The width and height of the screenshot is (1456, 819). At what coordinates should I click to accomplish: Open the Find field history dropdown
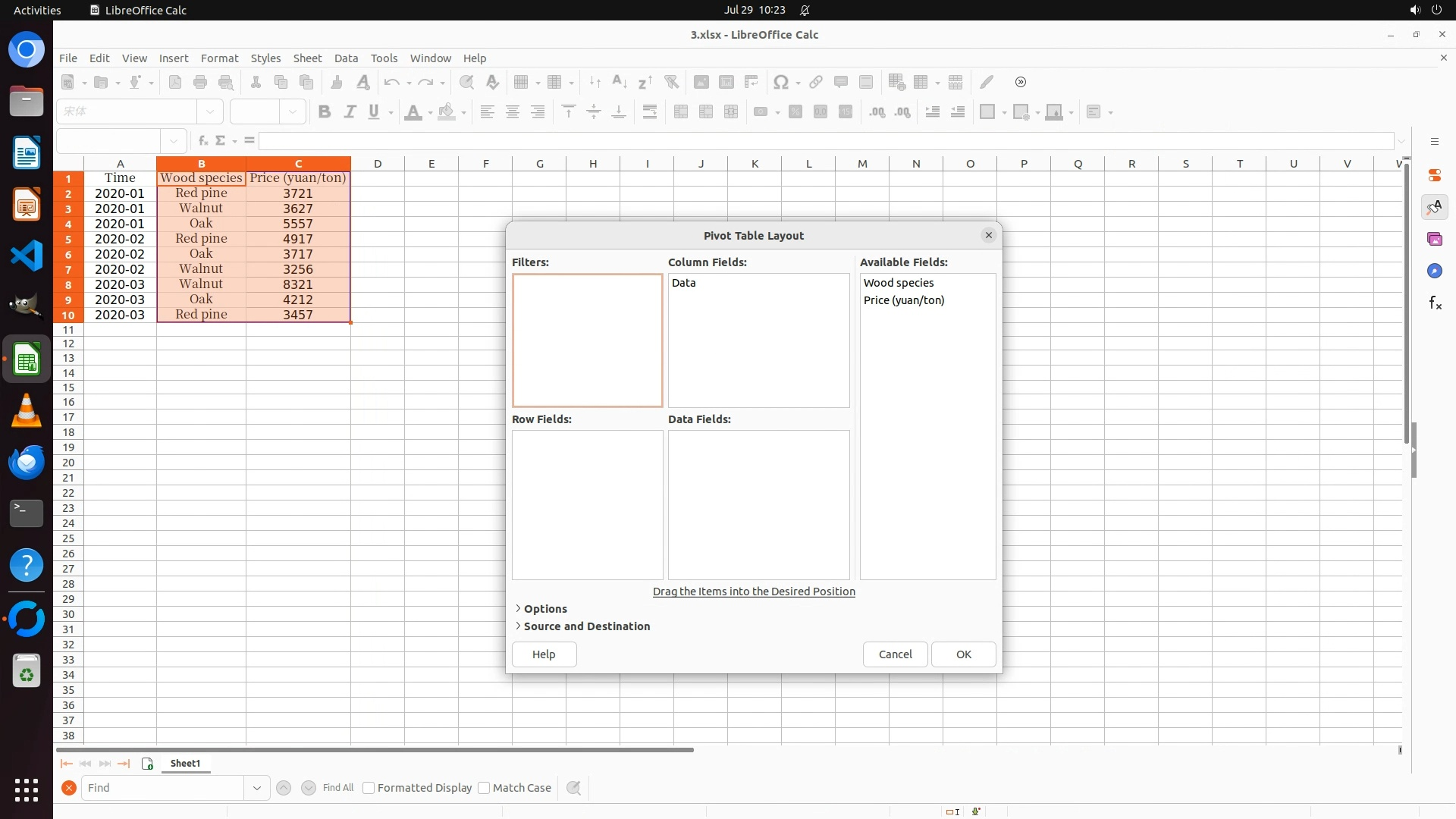[x=256, y=788]
